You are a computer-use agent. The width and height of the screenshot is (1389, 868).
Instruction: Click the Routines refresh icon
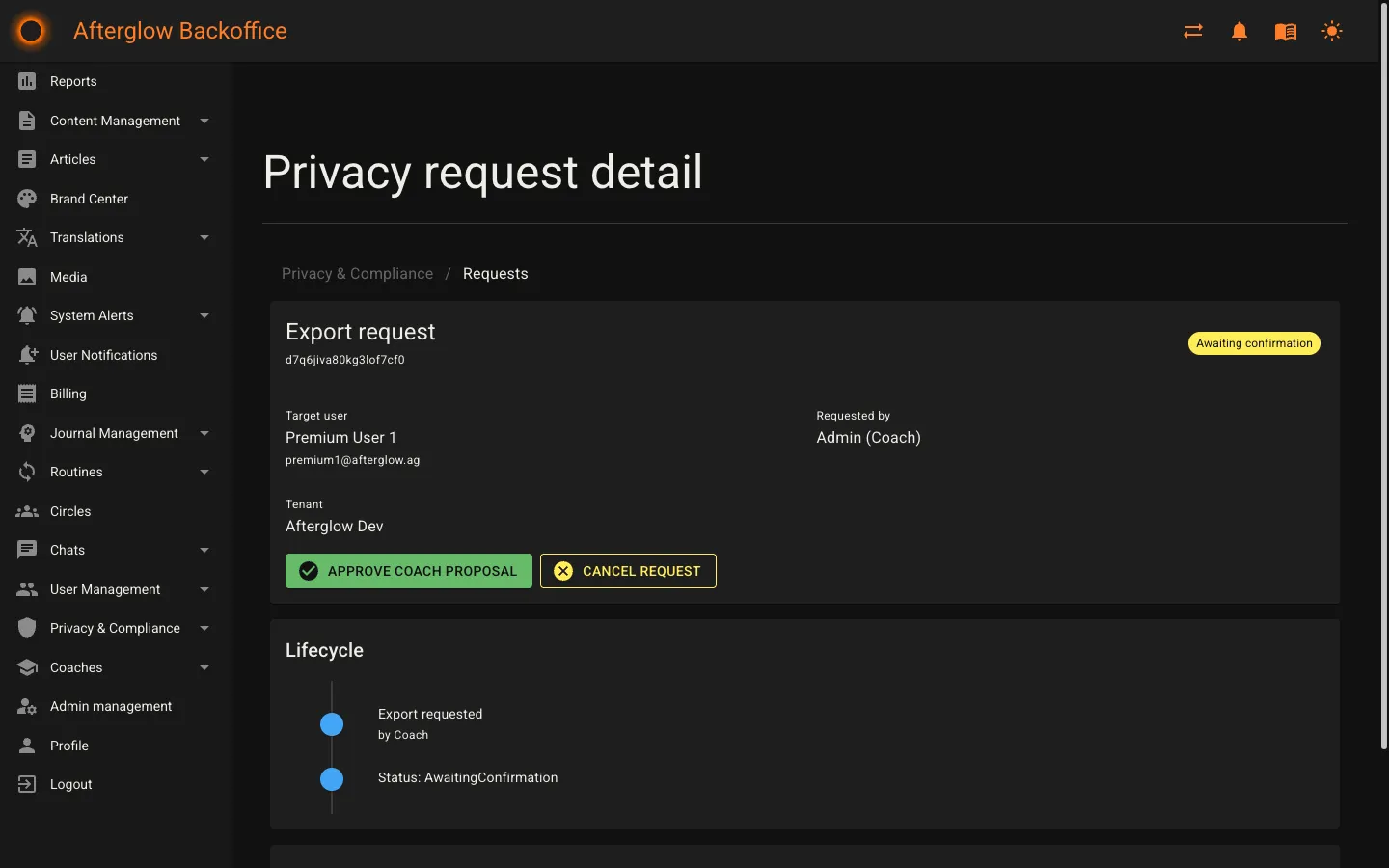pos(27,472)
